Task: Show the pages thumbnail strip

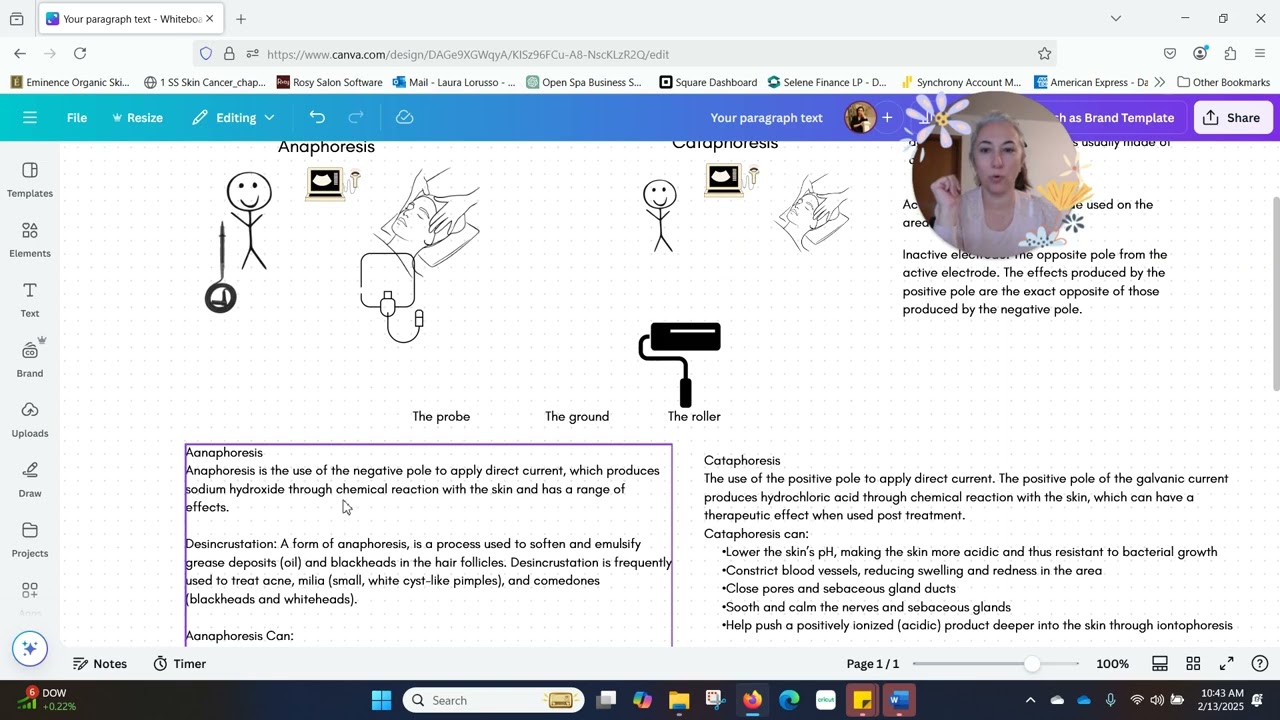Action: coord(1160,664)
